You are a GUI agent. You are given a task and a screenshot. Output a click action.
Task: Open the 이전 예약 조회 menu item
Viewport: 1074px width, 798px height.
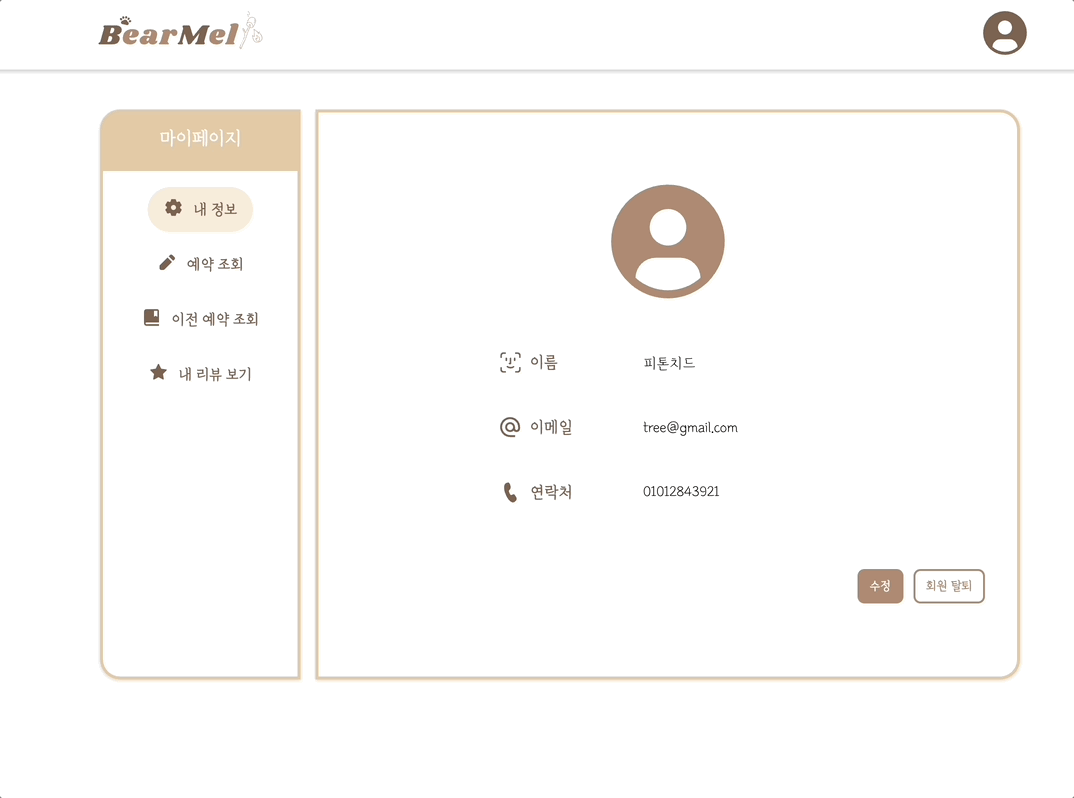click(x=200, y=319)
